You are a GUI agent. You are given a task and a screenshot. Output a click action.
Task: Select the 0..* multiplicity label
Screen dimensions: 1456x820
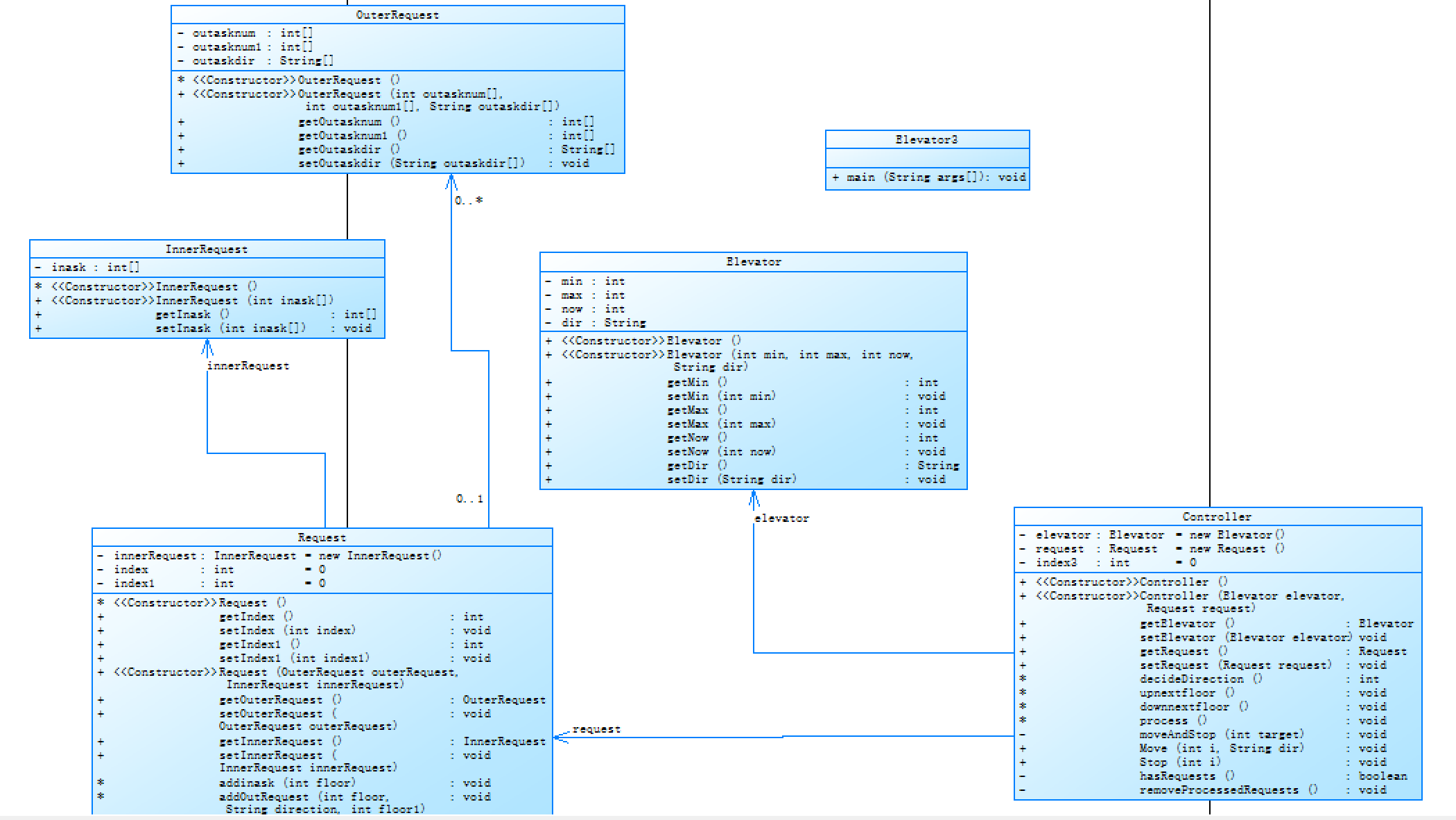point(469,200)
